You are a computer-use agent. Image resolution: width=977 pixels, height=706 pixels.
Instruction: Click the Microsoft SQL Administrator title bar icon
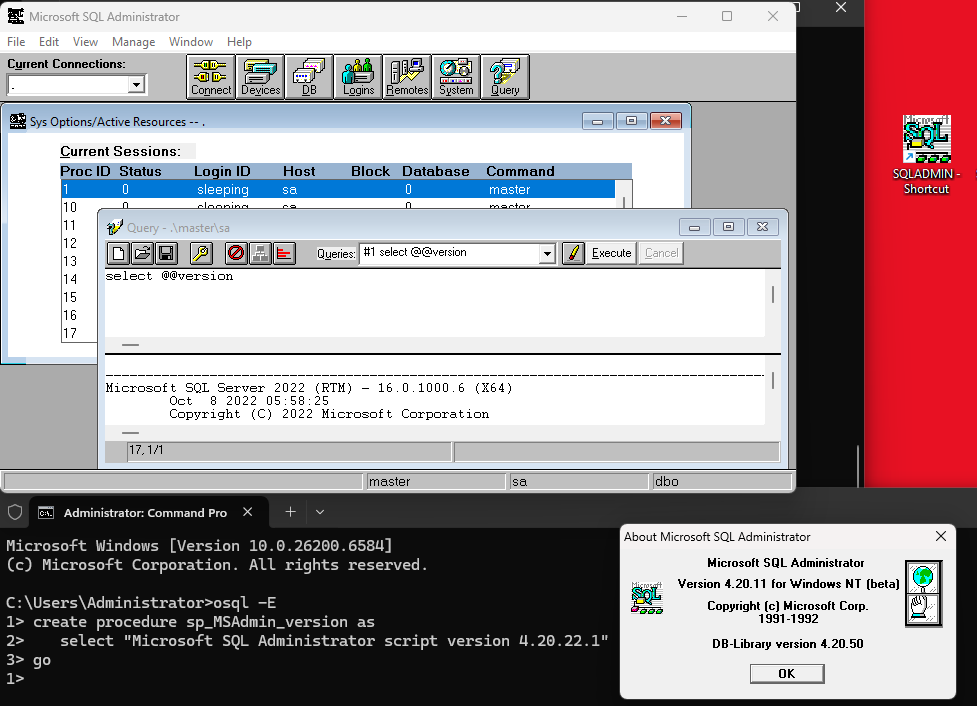point(16,16)
